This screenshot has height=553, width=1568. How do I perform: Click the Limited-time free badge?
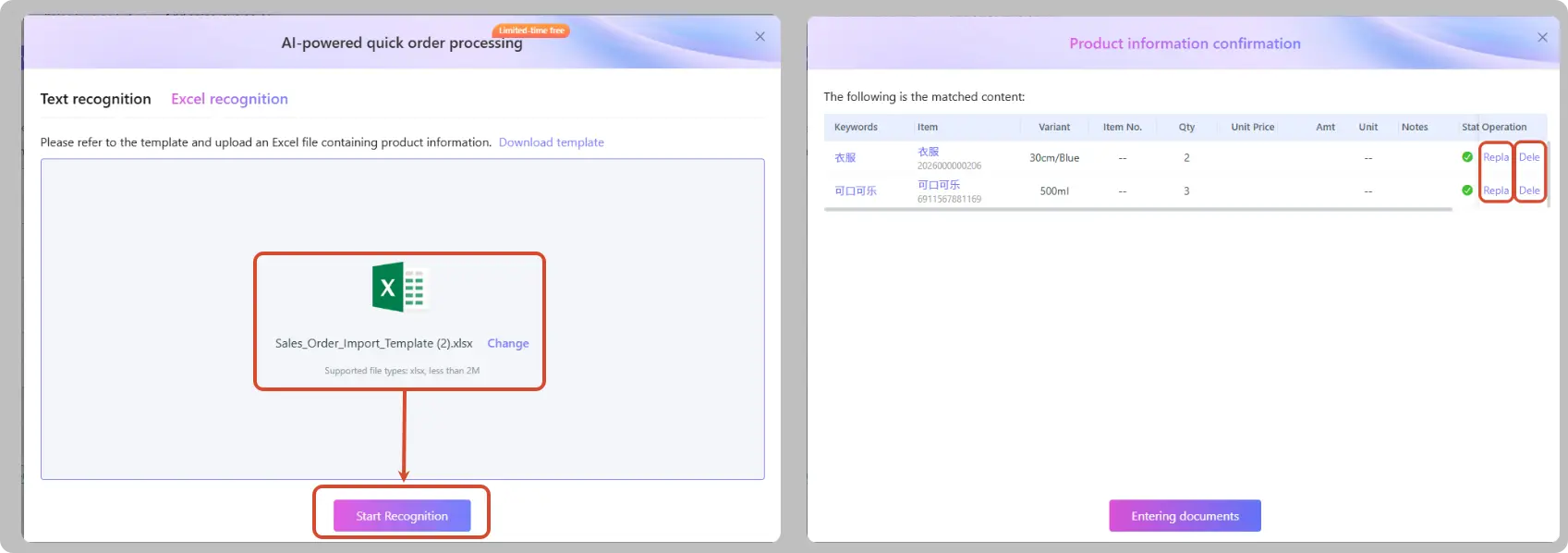531,31
